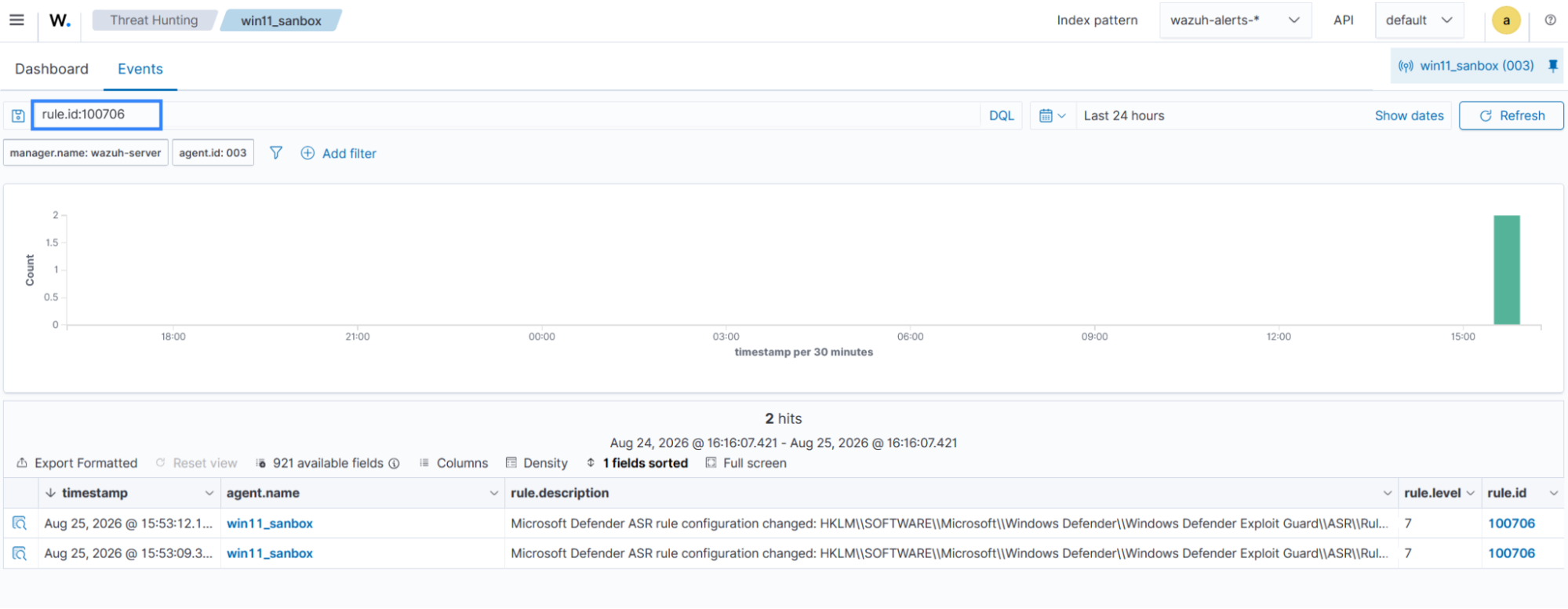Click the first row rule description text
Viewport: 1568px width, 609px height.
coord(949,523)
